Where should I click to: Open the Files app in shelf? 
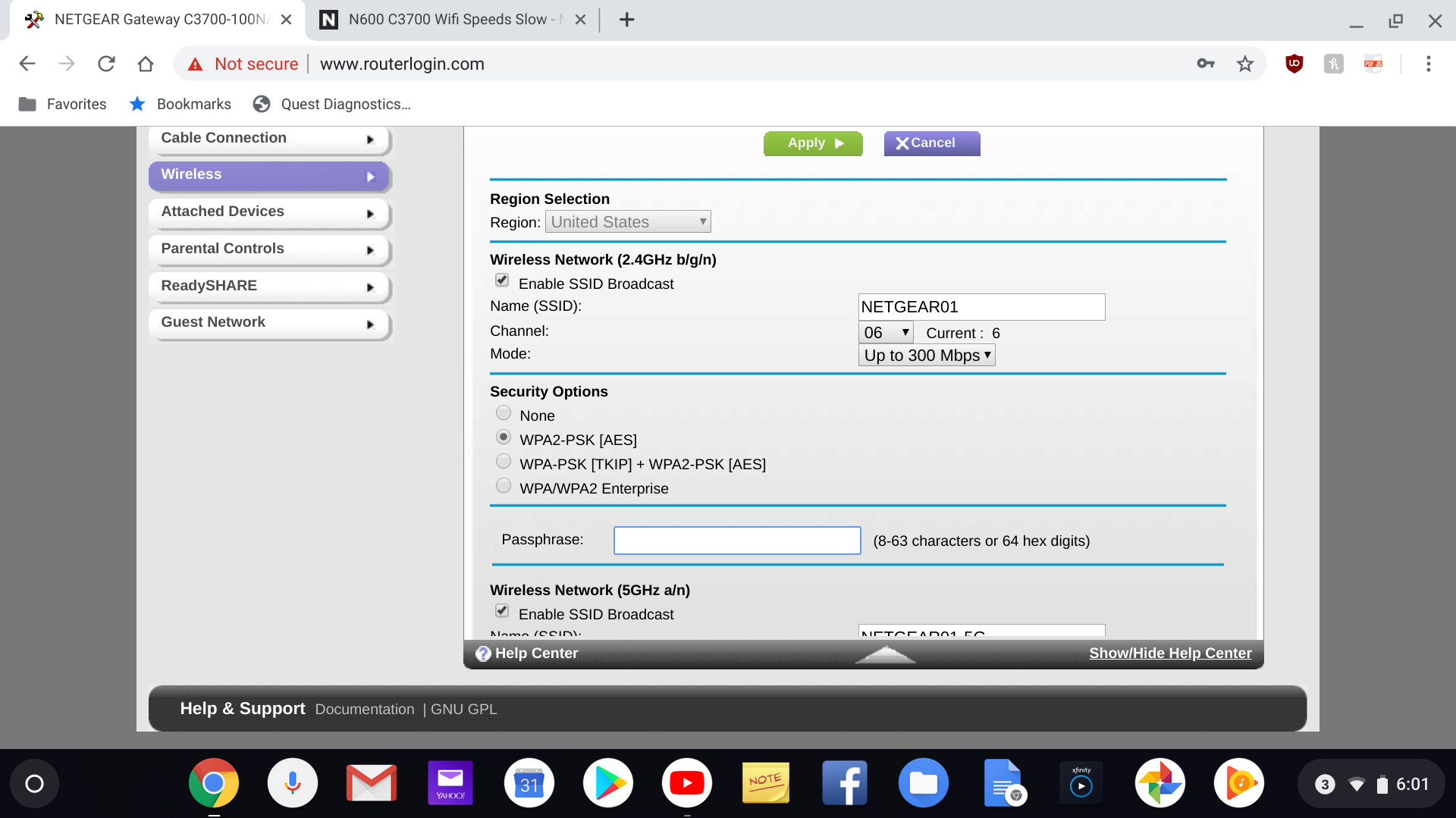(x=923, y=783)
